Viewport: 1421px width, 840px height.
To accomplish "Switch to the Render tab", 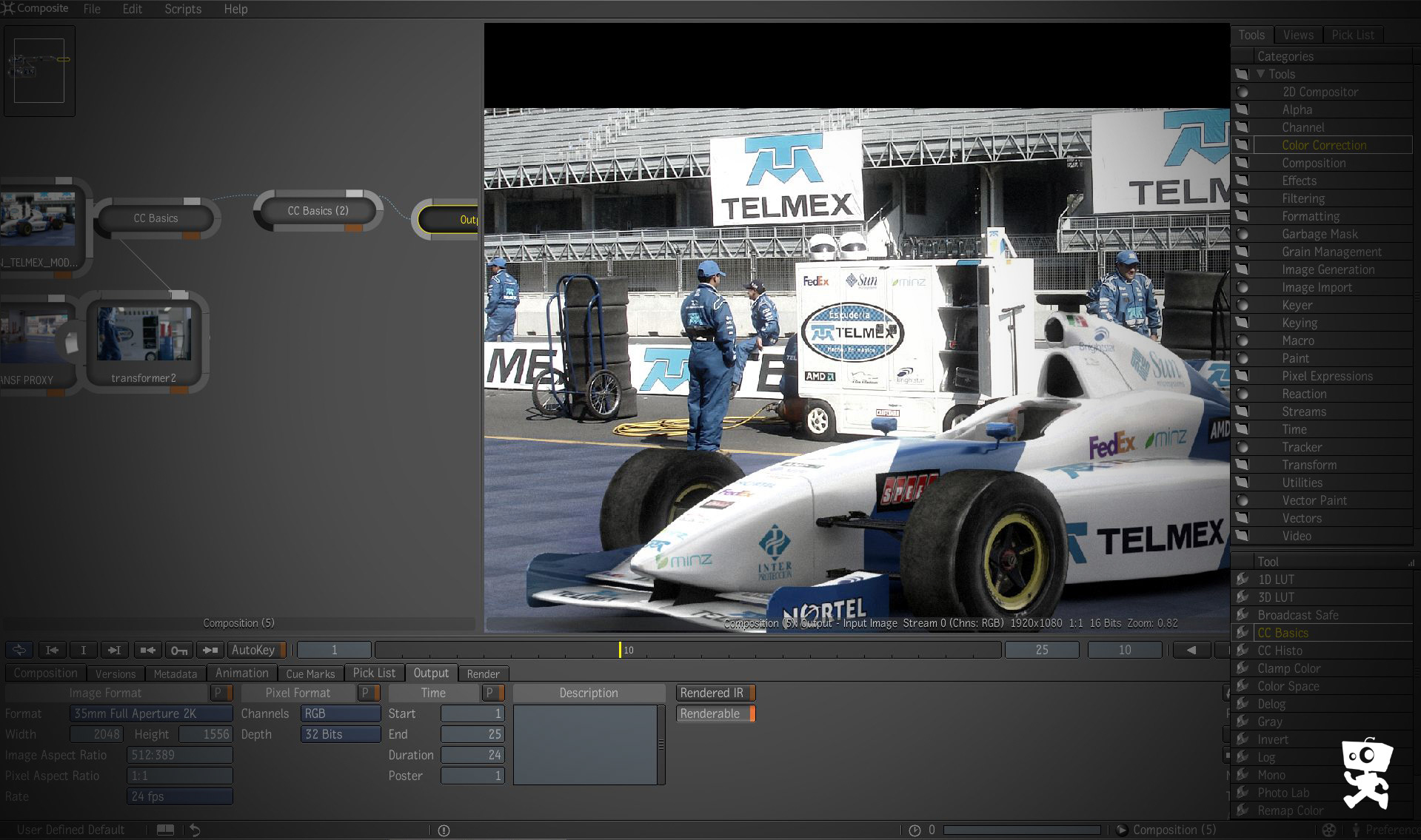I will [483, 673].
